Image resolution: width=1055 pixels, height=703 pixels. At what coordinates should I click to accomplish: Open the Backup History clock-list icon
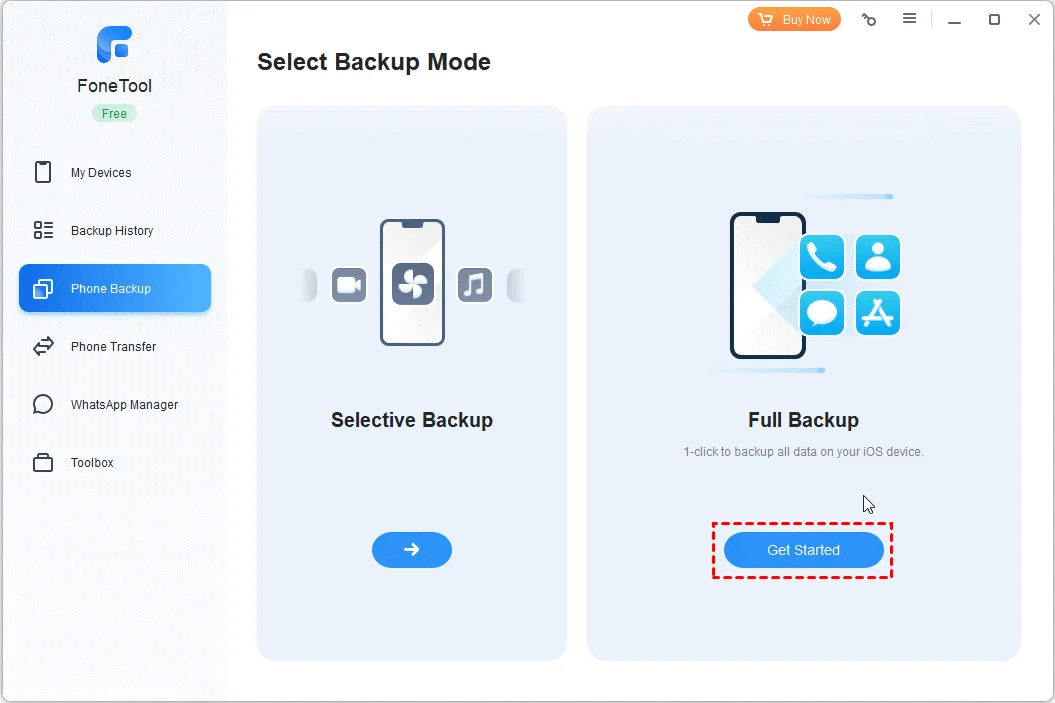[42, 230]
